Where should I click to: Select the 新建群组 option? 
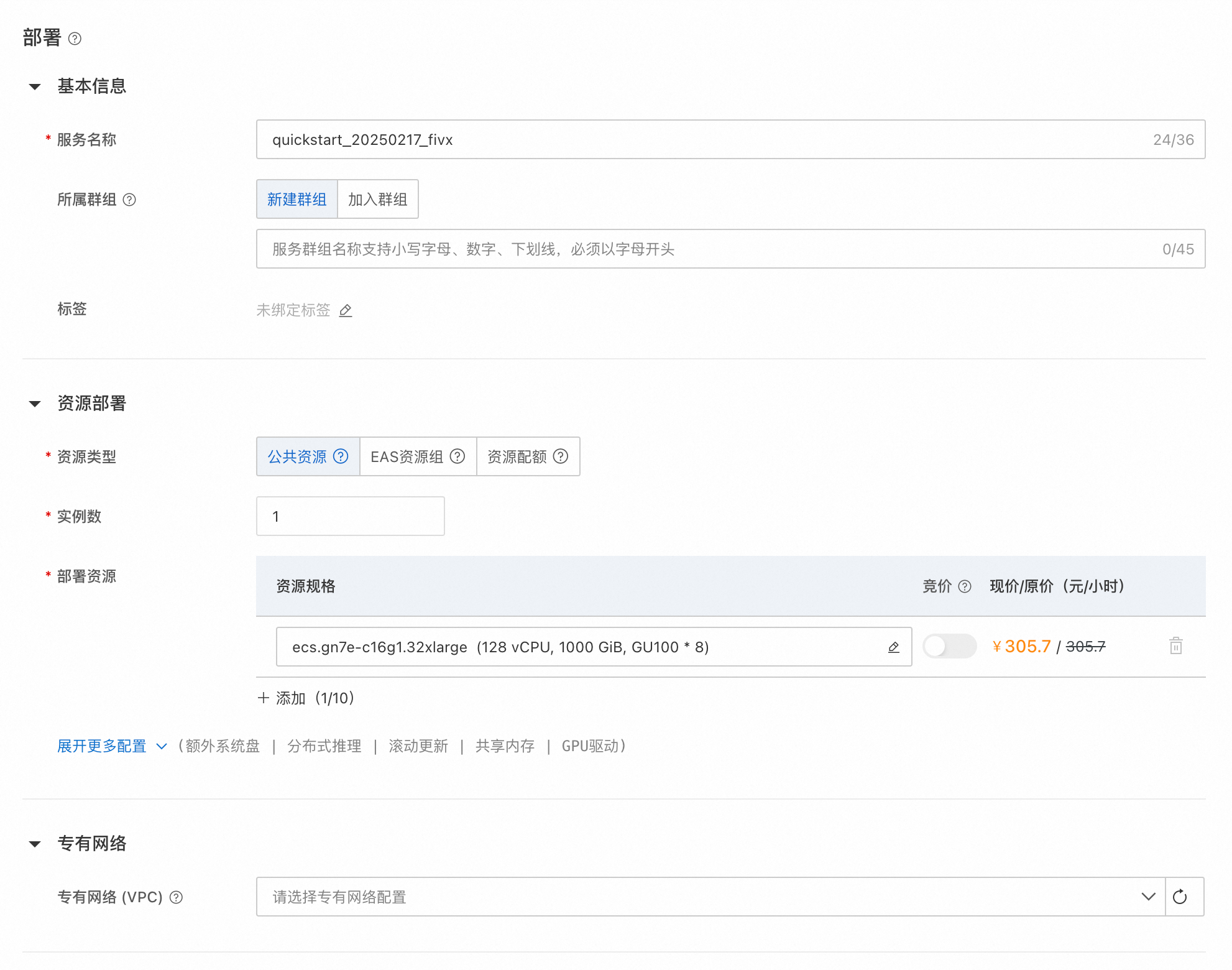tap(297, 200)
